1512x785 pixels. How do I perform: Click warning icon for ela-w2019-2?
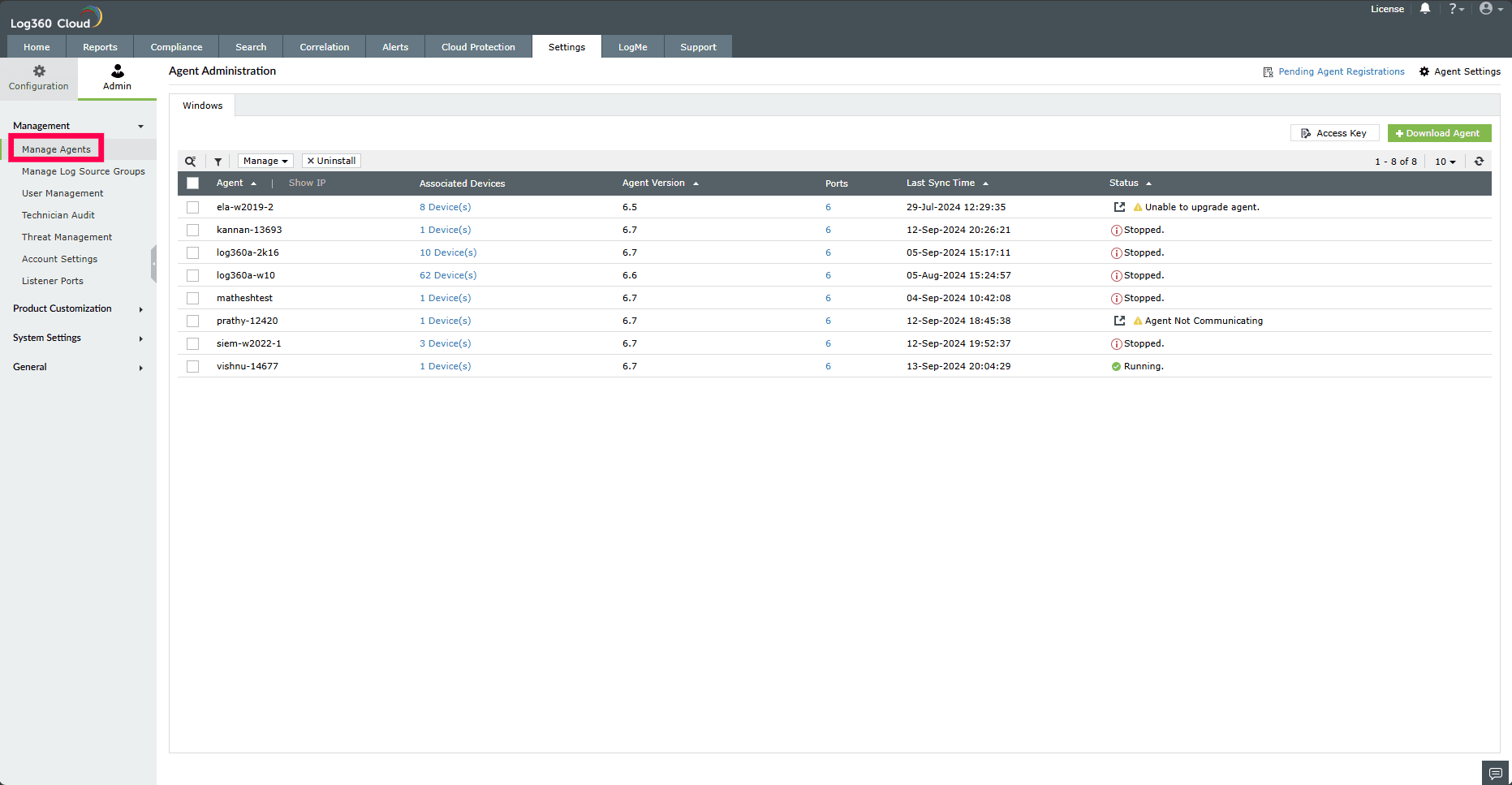point(1138,207)
